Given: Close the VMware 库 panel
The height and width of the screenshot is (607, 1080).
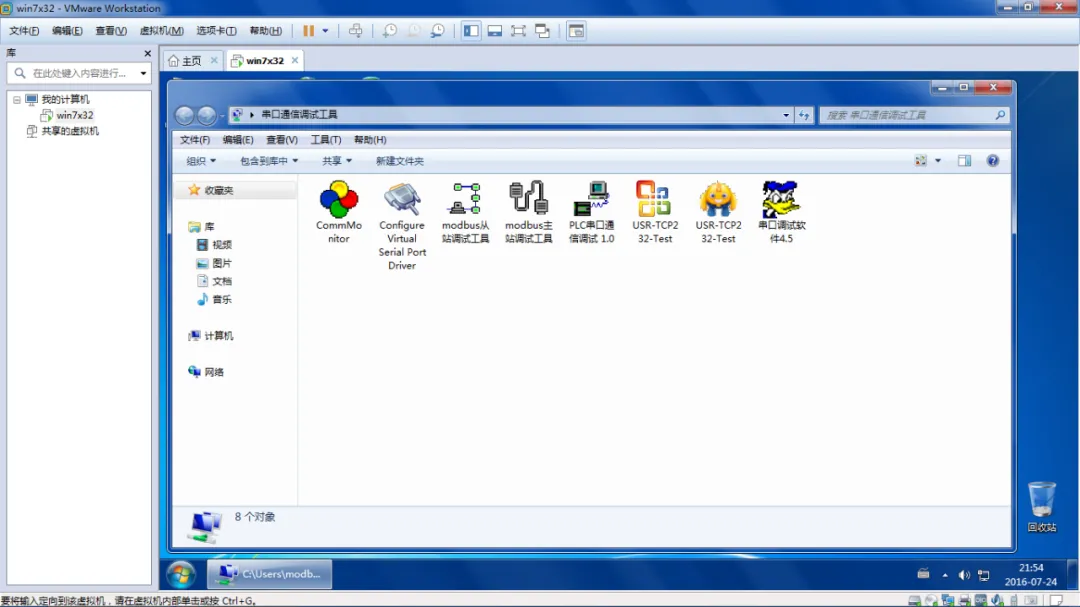Looking at the screenshot, I should click(x=147, y=53).
